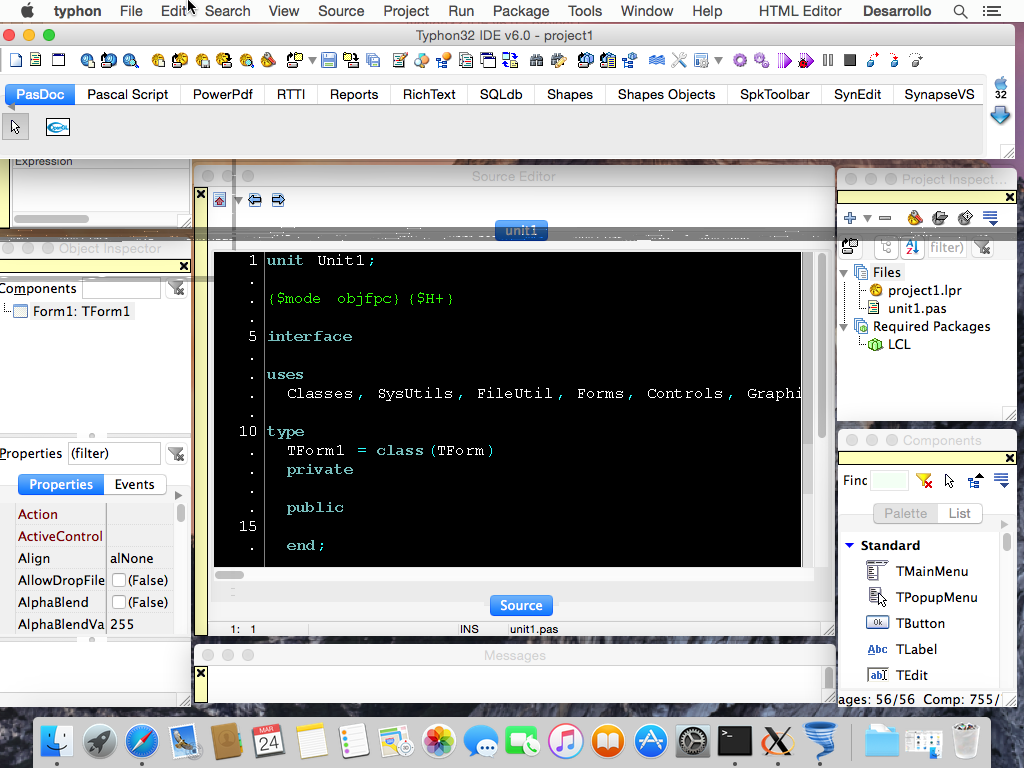Select the arrow selection tool on palette

pyautogui.click(x=16, y=127)
